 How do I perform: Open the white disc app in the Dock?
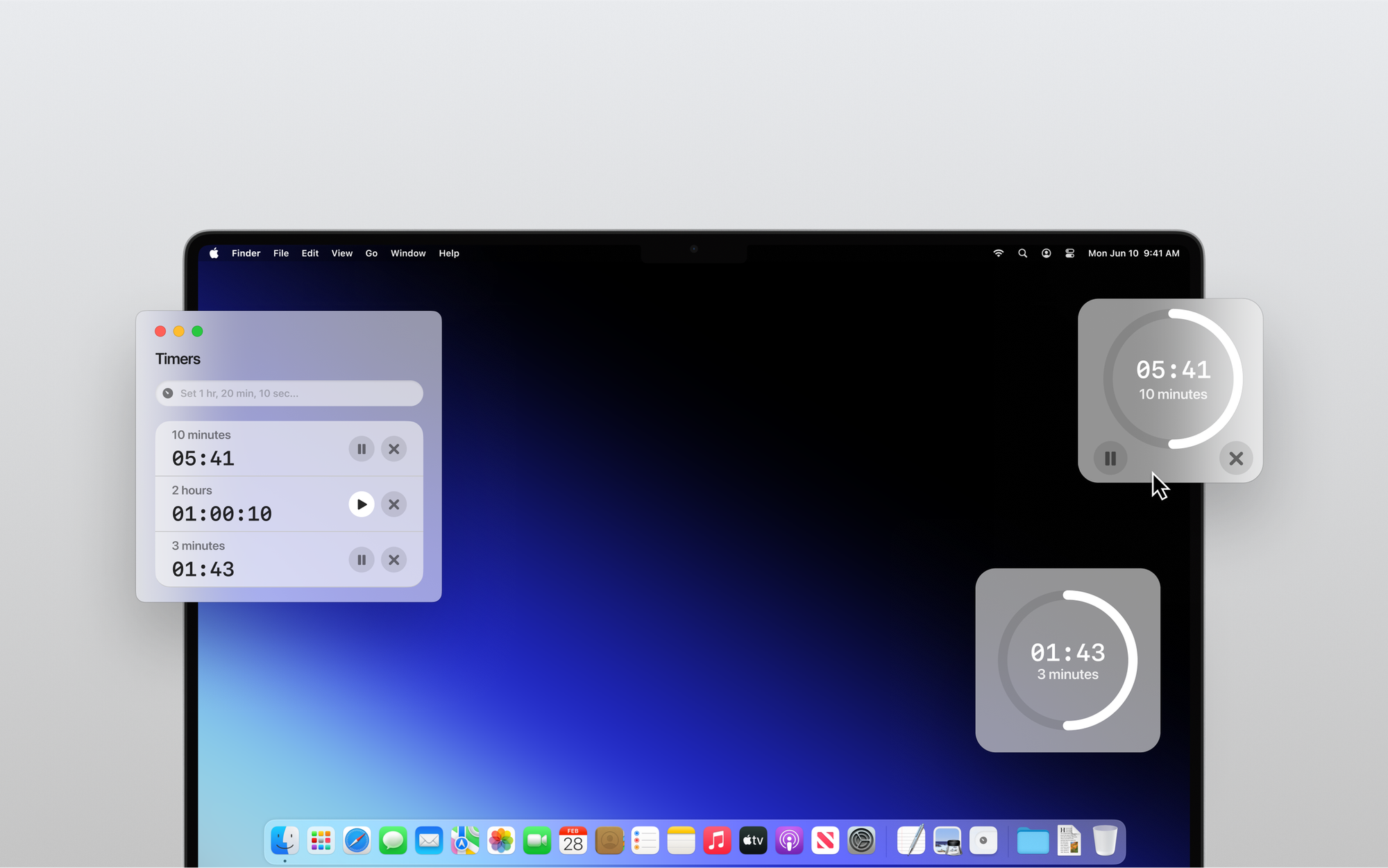point(983,841)
